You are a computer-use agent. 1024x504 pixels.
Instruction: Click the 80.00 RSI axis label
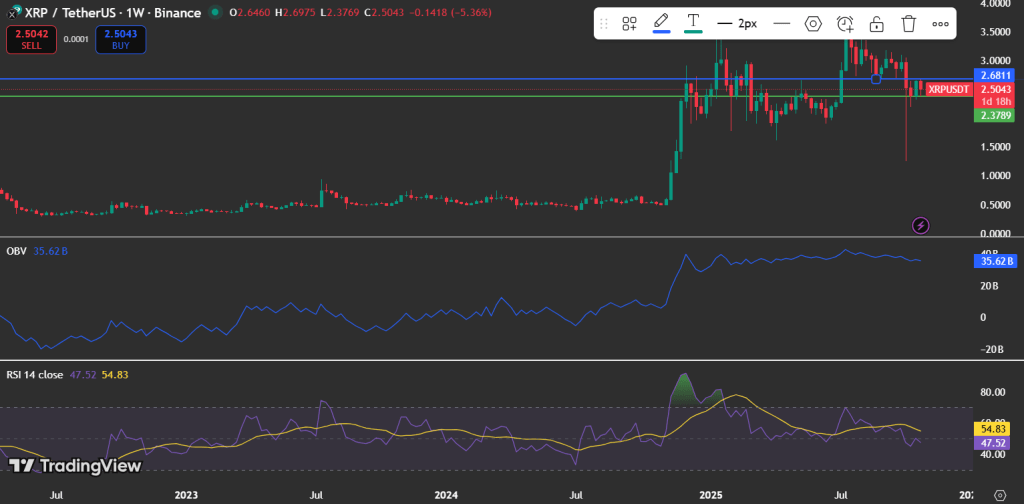pyautogui.click(x=993, y=392)
